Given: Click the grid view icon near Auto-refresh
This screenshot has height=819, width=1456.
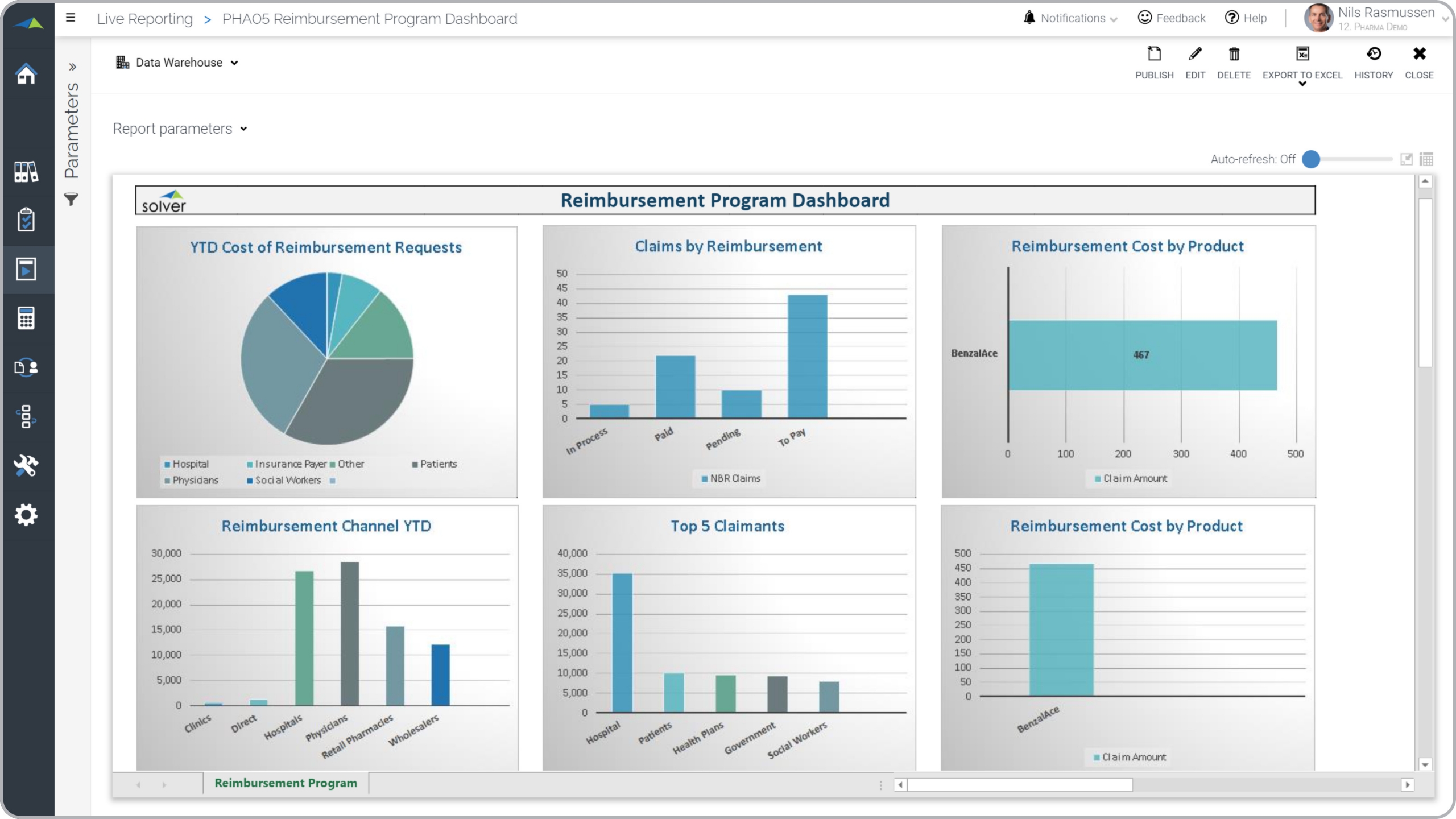Looking at the screenshot, I should point(1426,159).
